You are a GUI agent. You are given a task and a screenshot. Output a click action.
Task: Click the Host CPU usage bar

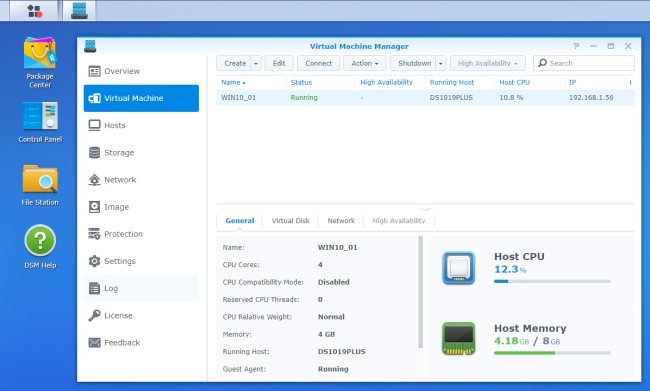click(552, 282)
